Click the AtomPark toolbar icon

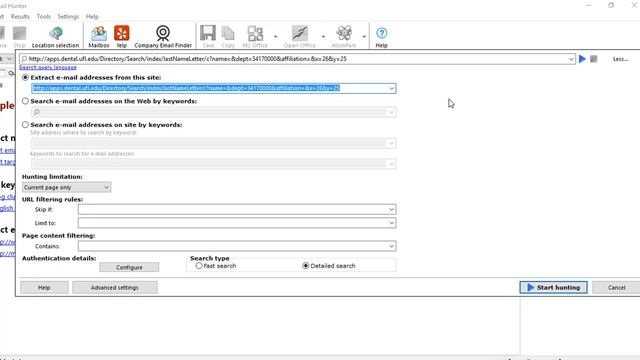coord(344,37)
